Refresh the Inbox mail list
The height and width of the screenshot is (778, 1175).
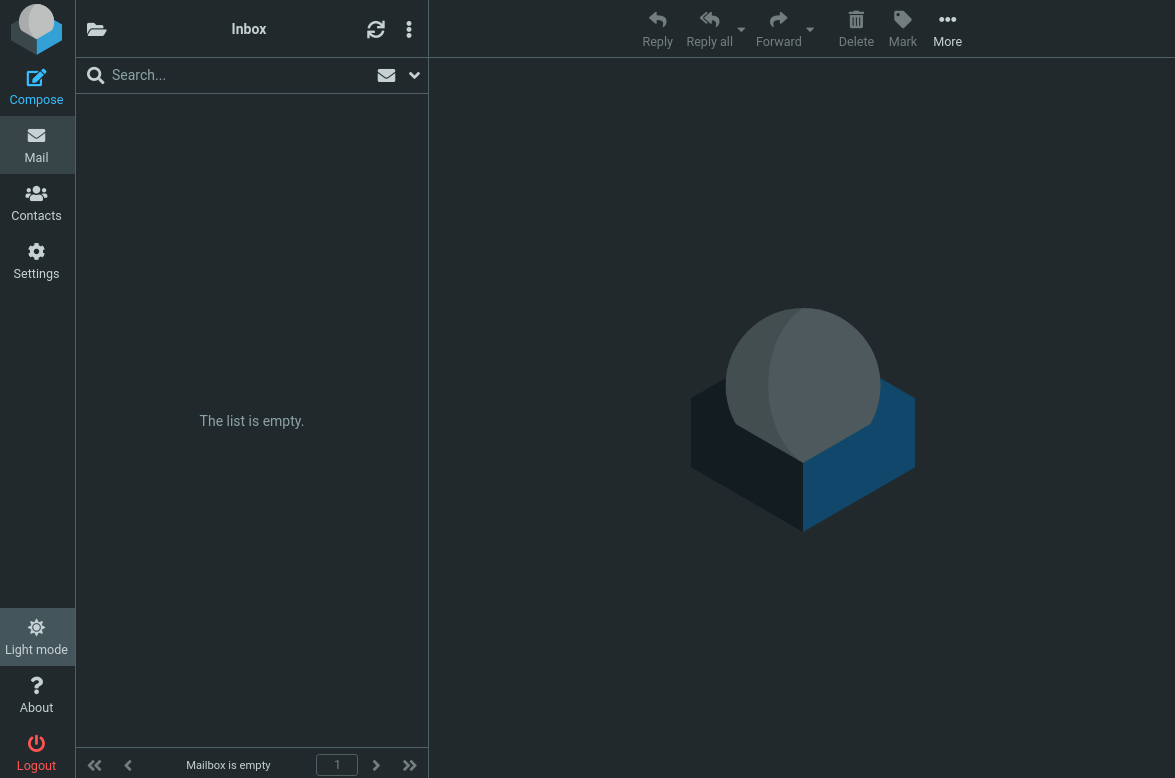click(x=376, y=30)
